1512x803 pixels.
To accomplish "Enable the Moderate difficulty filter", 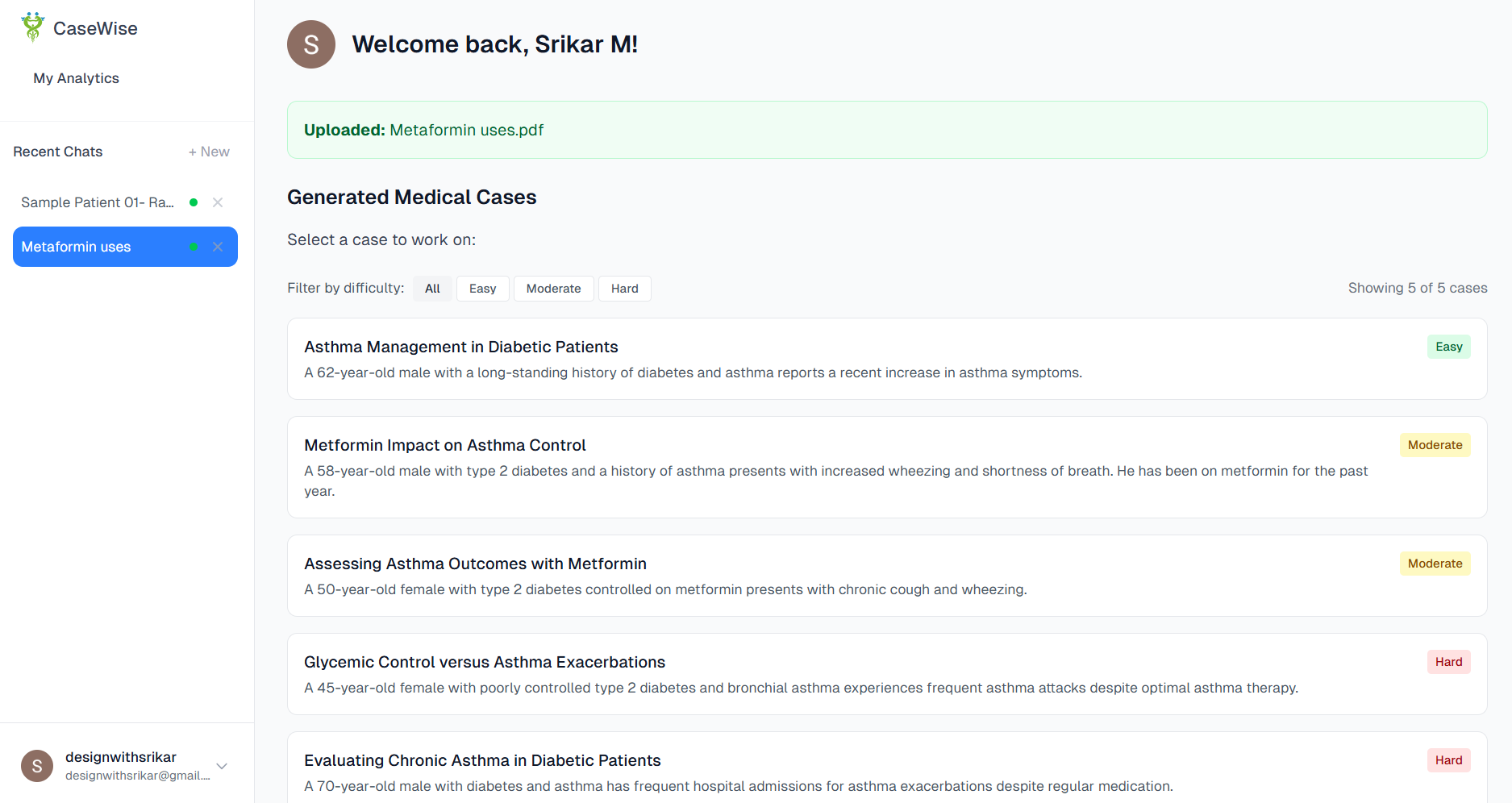I will coord(553,288).
